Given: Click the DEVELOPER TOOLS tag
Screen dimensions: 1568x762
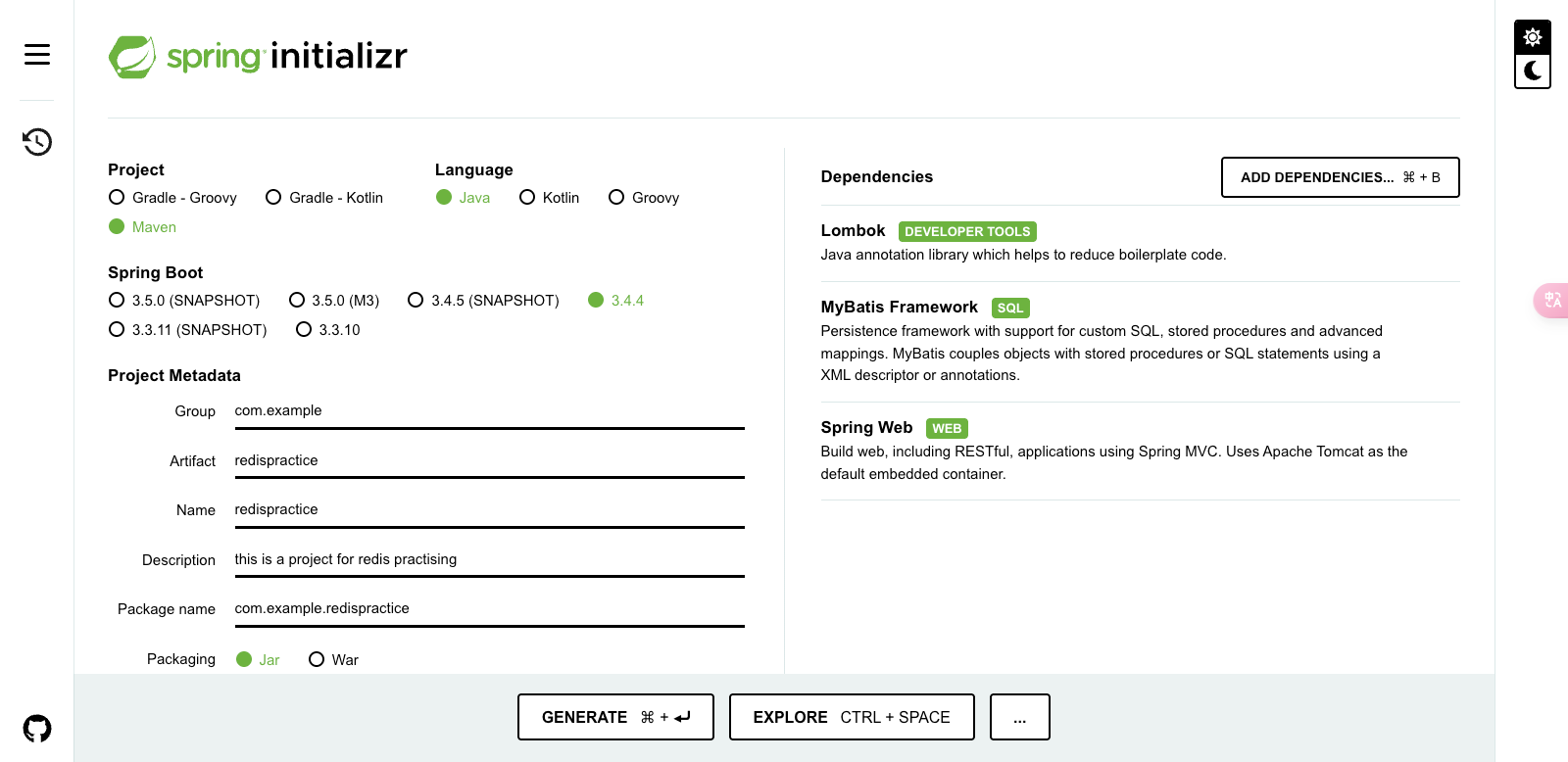Looking at the screenshot, I should (967, 232).
